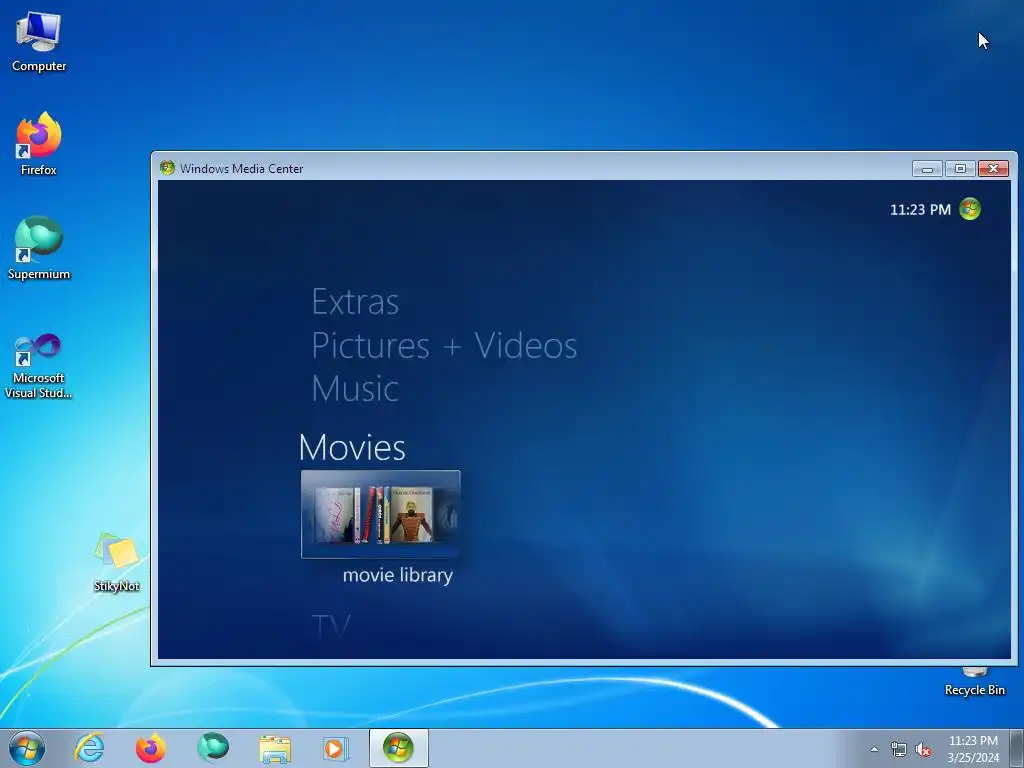1024x768 pixels.
Task: Close the Windows Media Center window
Action: [x=993, y=168]
